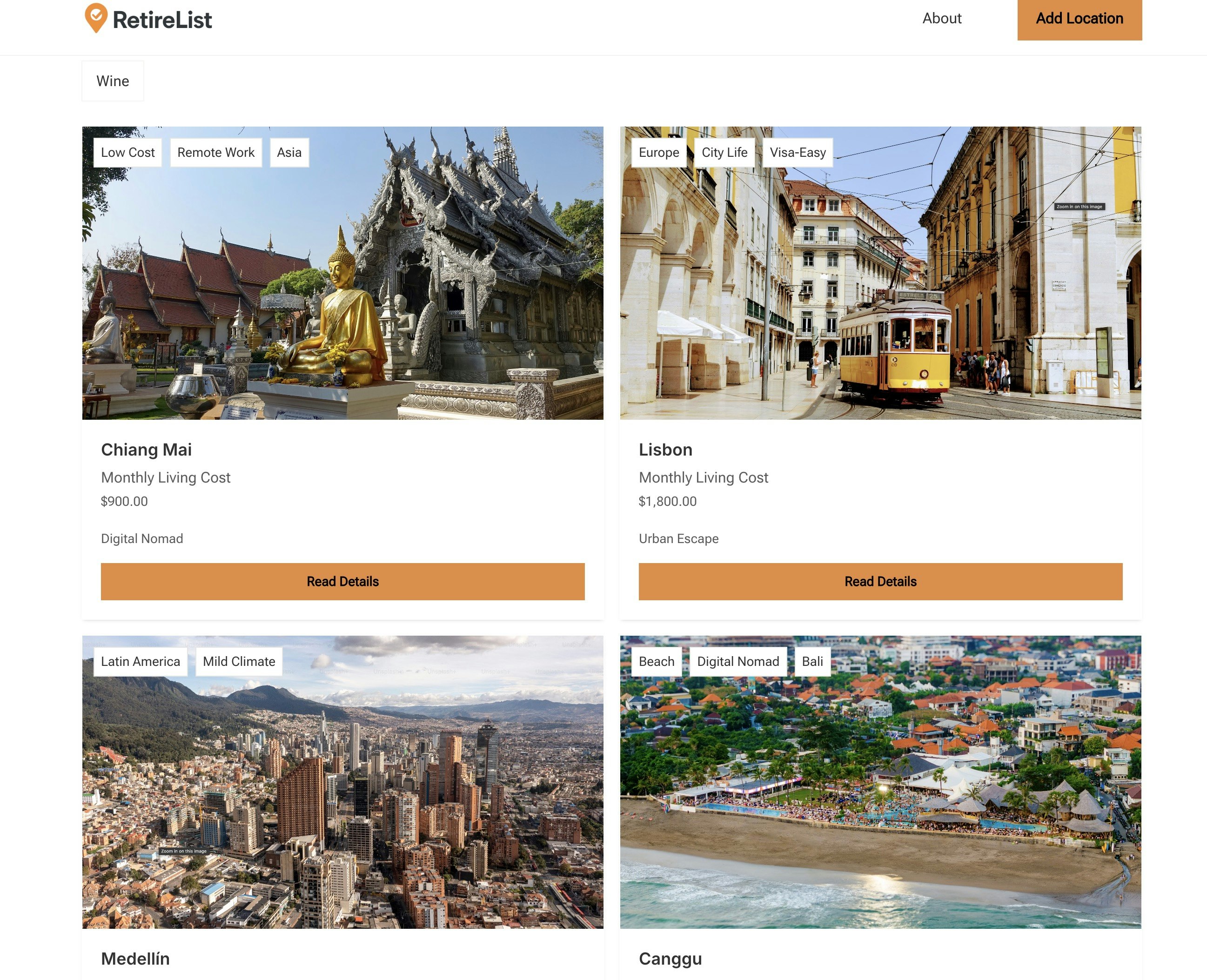Click the Remote Work tag

click(x=215, y=153)
